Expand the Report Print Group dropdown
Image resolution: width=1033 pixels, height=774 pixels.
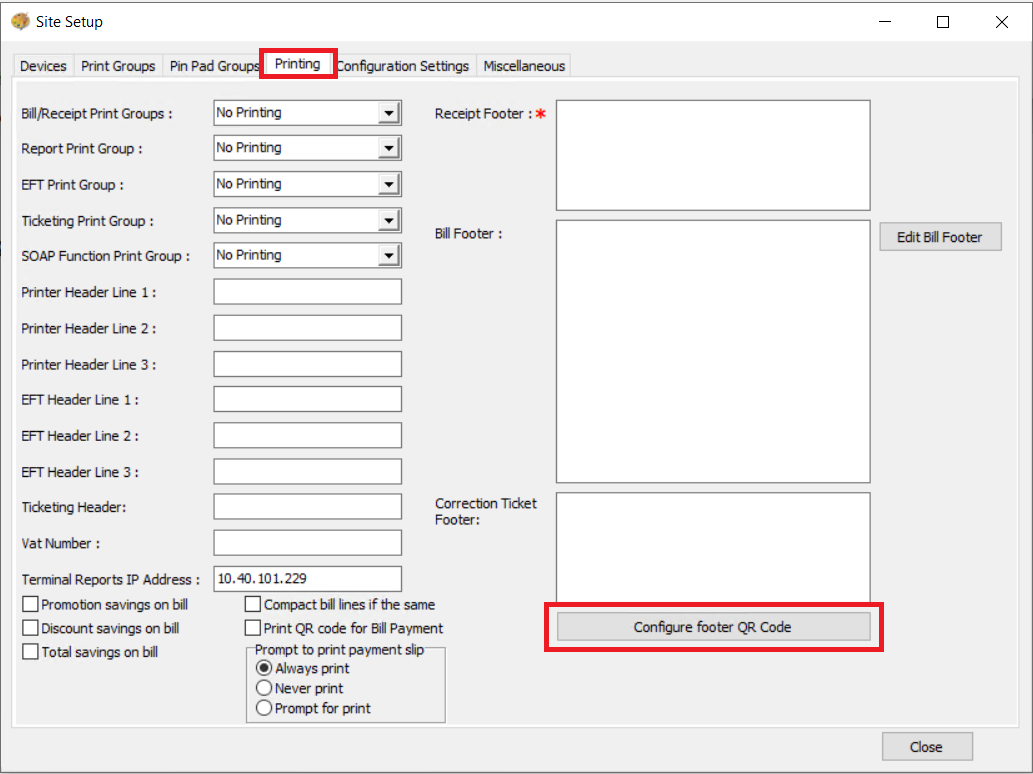click(389, 148)
